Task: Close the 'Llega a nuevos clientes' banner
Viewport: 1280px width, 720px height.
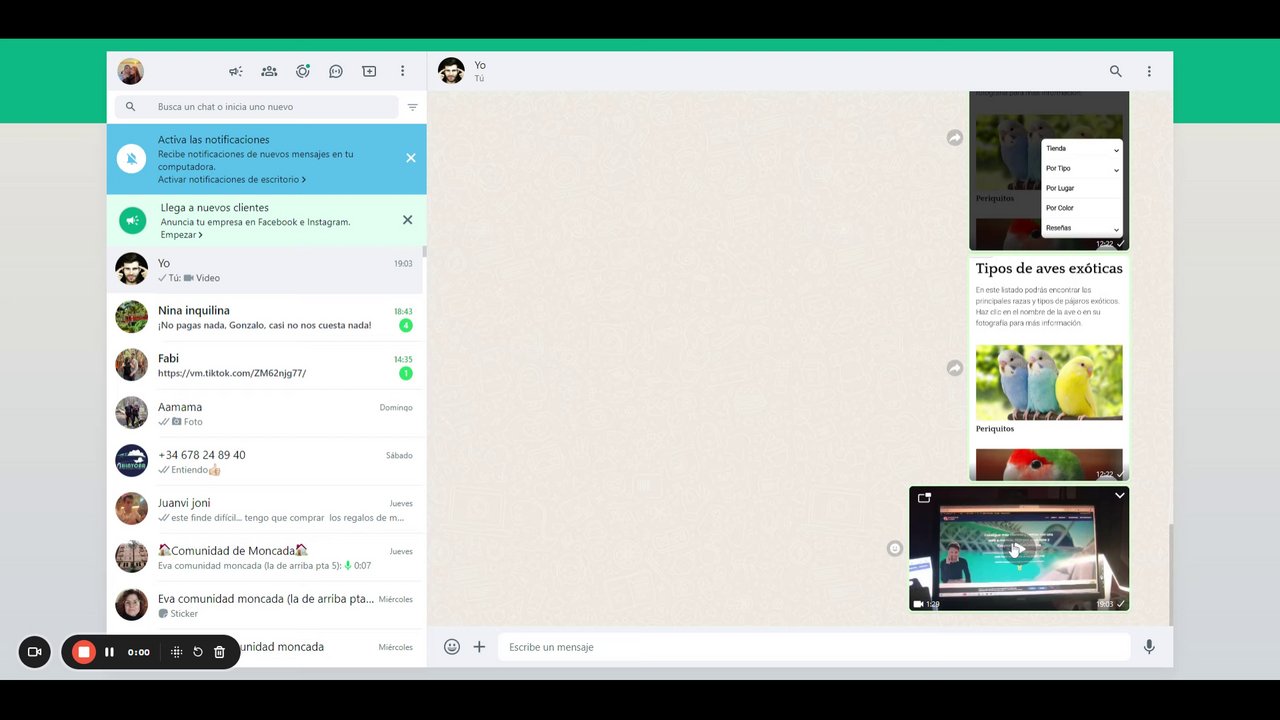Action: (x=407, y=220)
